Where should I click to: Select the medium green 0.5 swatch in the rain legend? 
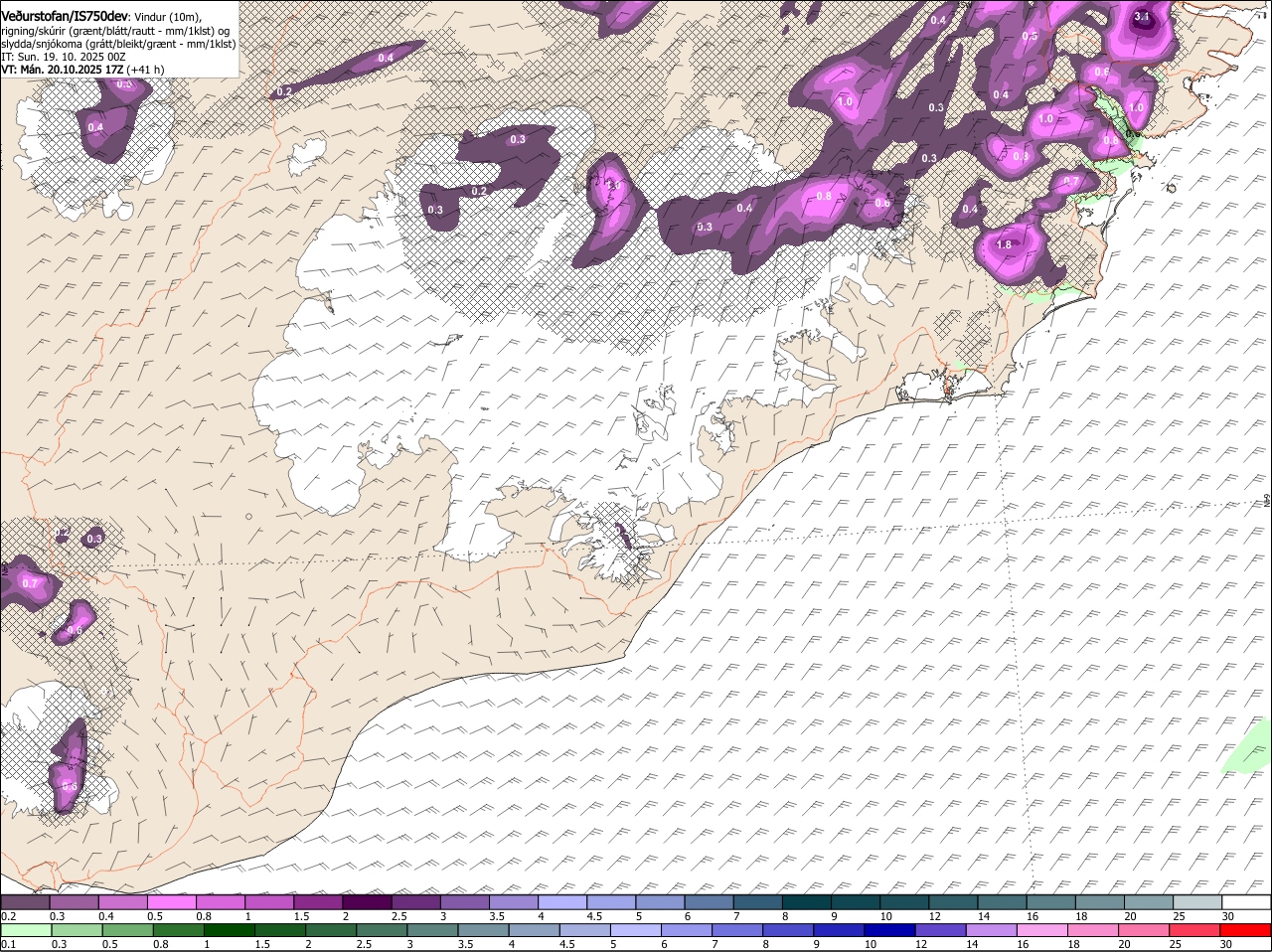[x=127, y=930]
